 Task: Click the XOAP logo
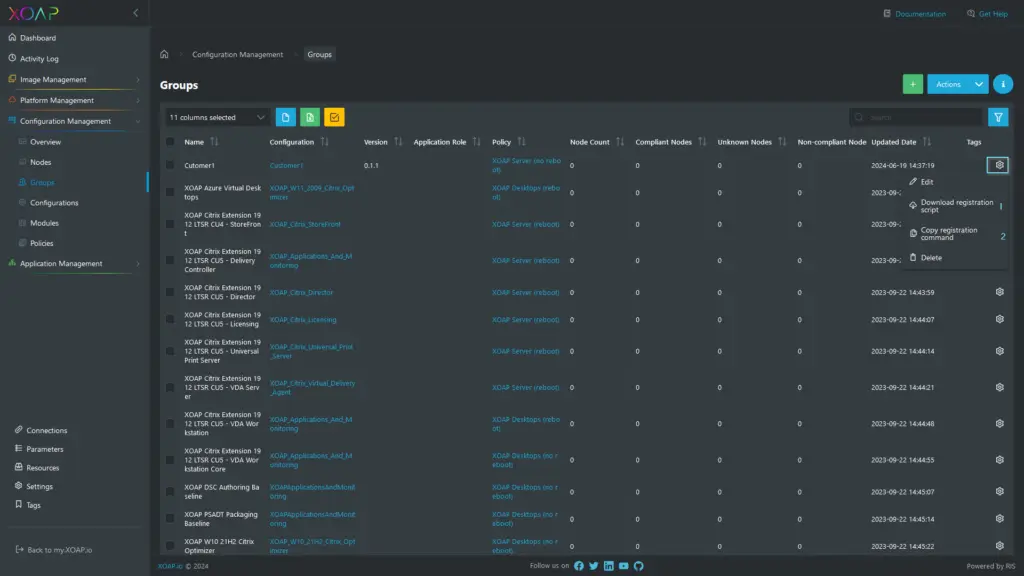pyautogui.click(x=33, y=13)
